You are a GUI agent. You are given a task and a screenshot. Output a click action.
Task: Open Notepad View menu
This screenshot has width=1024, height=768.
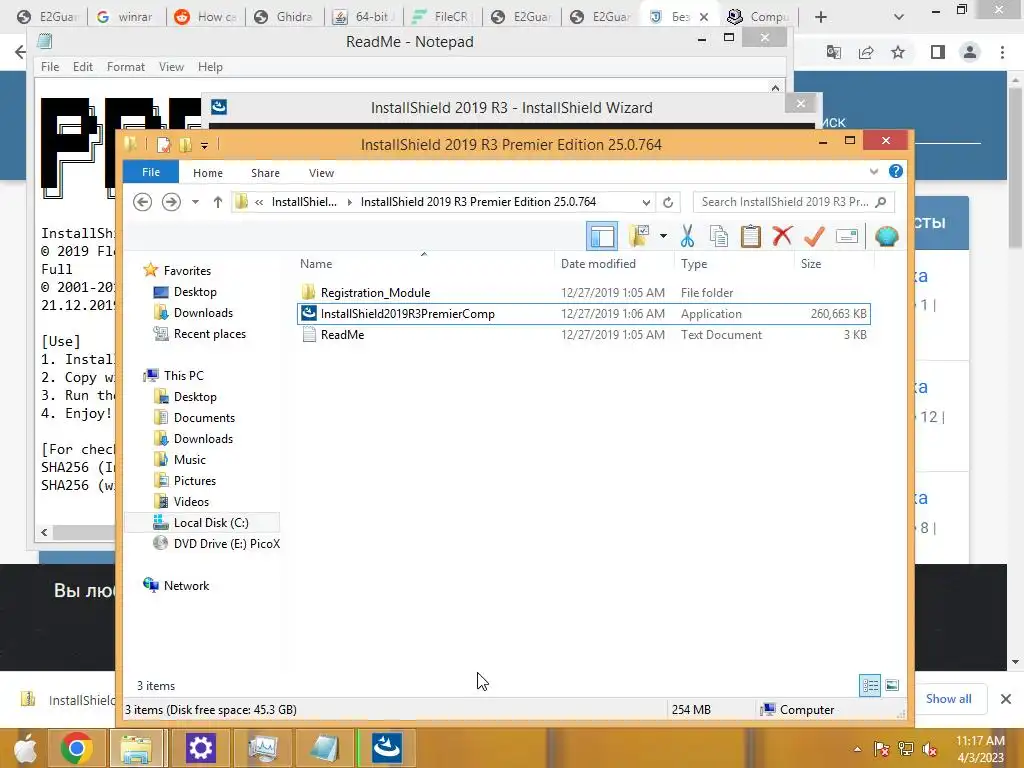171,67
